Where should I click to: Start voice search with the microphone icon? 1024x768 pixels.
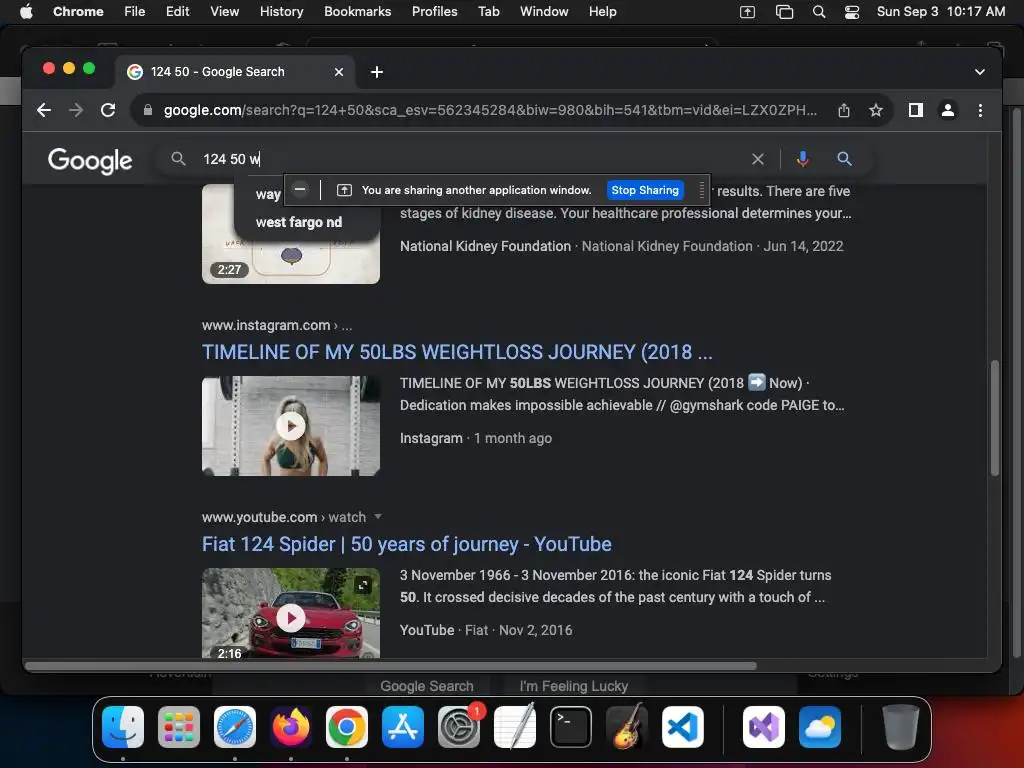click(803, 159)
